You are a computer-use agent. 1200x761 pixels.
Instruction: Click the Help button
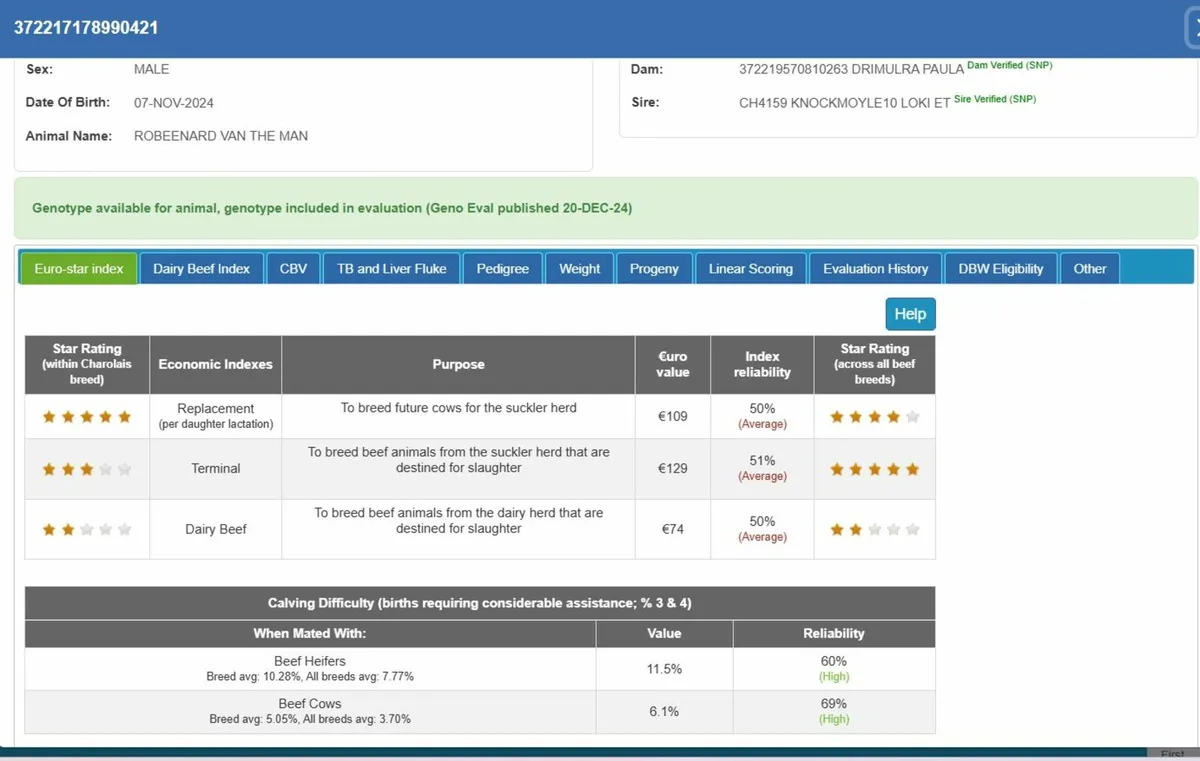[x=910, y=314]
